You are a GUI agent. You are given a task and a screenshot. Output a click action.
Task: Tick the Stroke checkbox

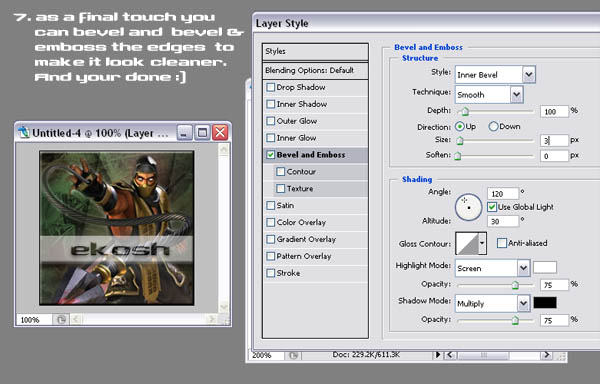[x=270, y=273]
